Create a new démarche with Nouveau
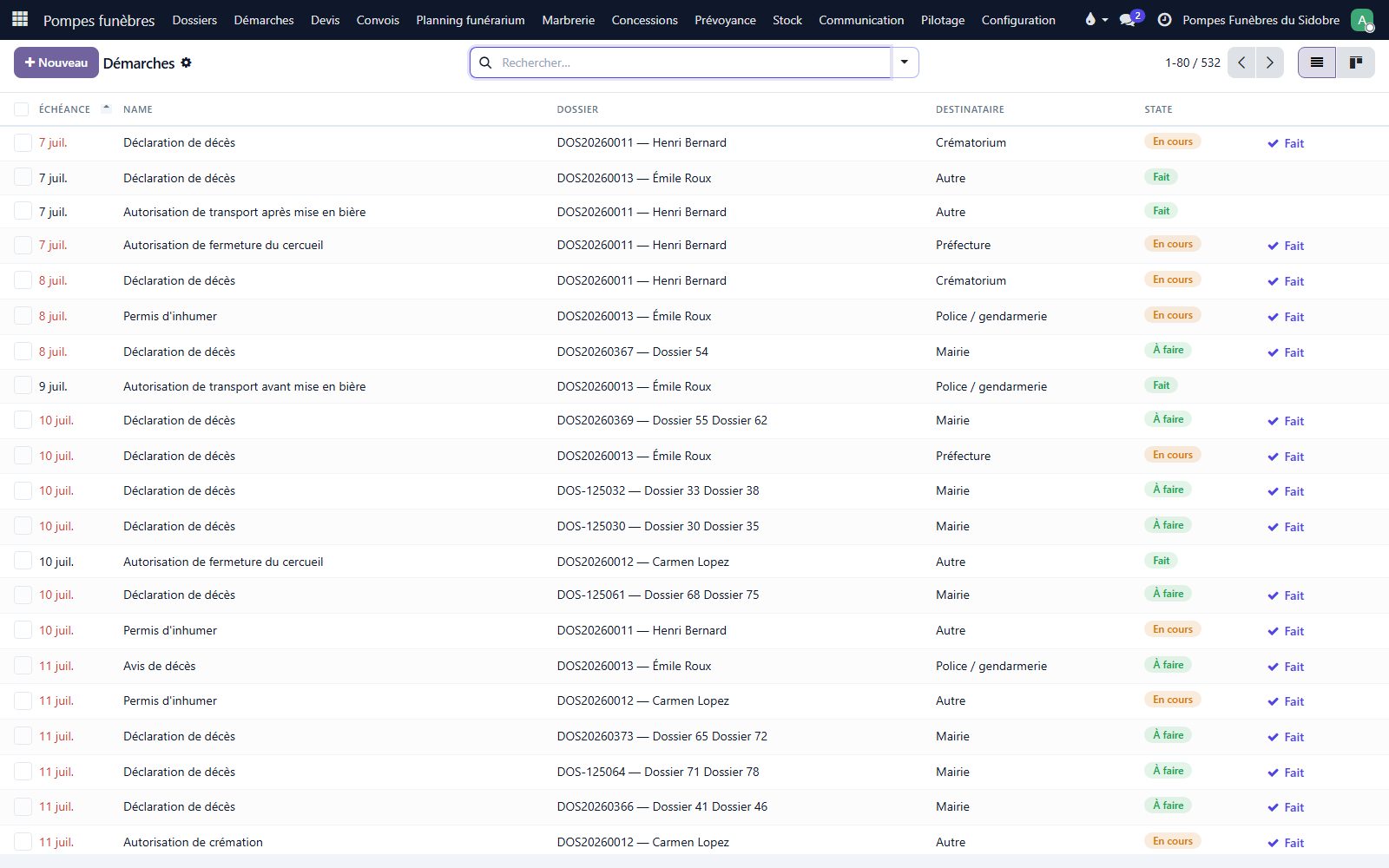Image resolution: width=1389 pixels, height=868 pixels. pyautogui.click(x=56, y=62)
